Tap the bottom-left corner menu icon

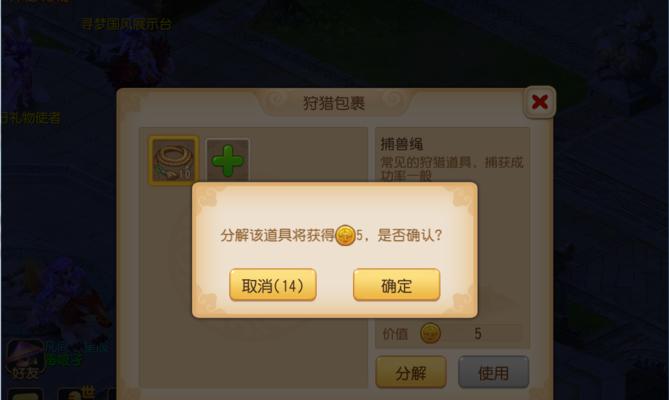click(x=25, y=394)
